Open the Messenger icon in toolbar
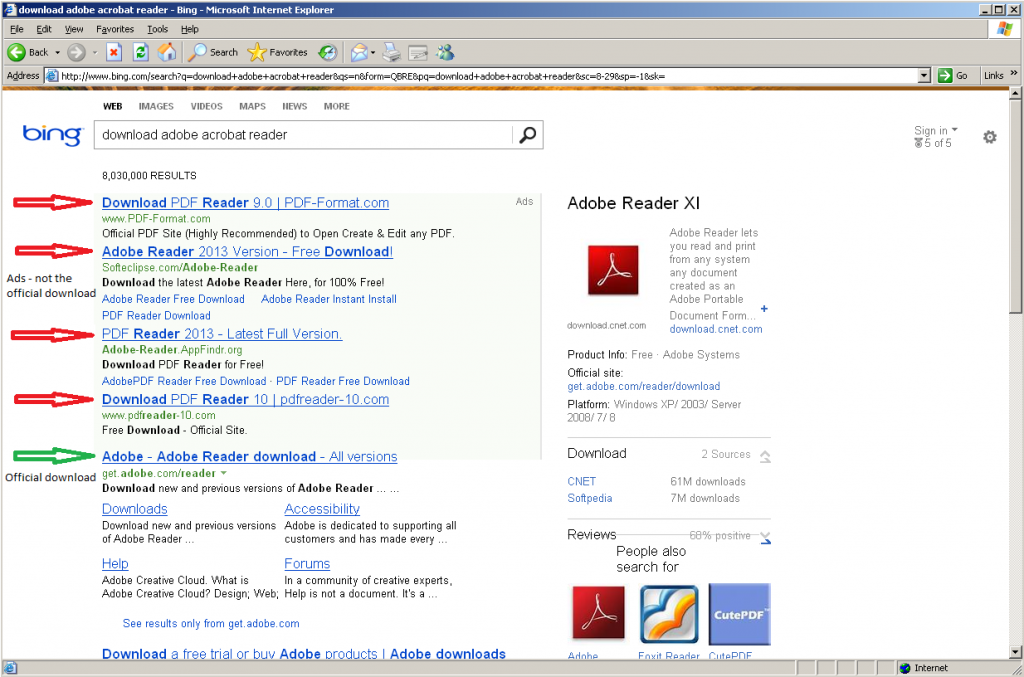The image size is (1024, 677). [x=445, y=52]
